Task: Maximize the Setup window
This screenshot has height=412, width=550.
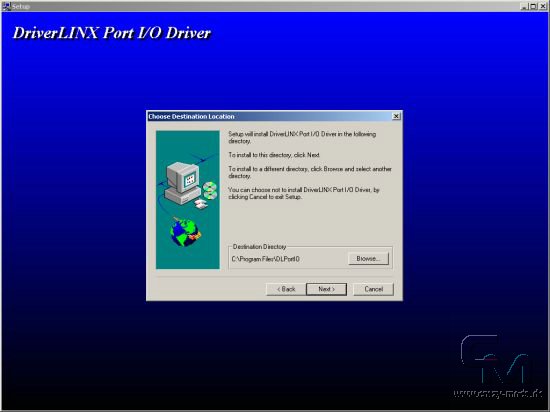Action: (533, 6)
